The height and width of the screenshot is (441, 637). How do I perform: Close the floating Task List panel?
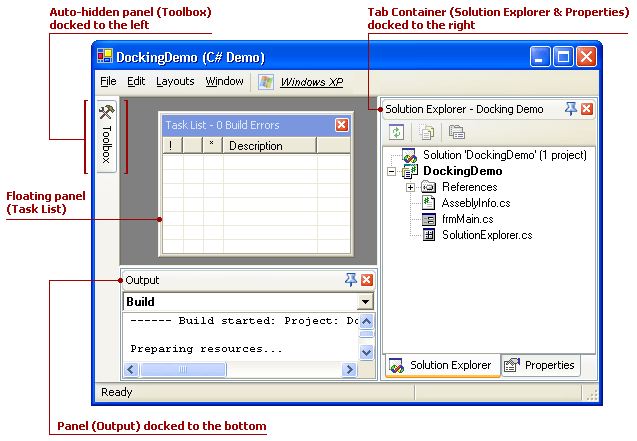click(341, 125)
